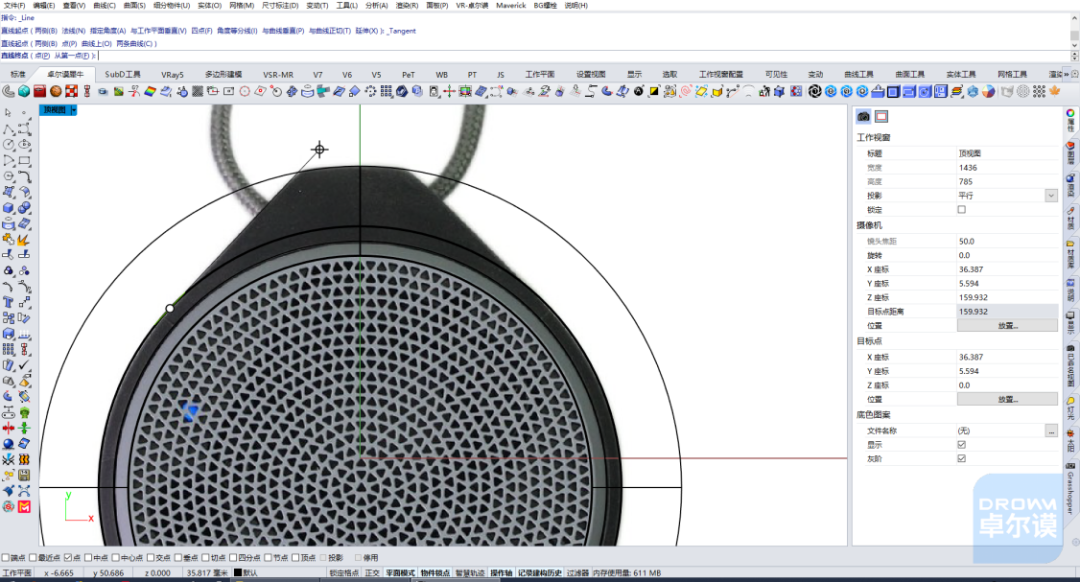
Task: Select the pointer arrow tool in left sidebar
Action: tap(8, 112)
